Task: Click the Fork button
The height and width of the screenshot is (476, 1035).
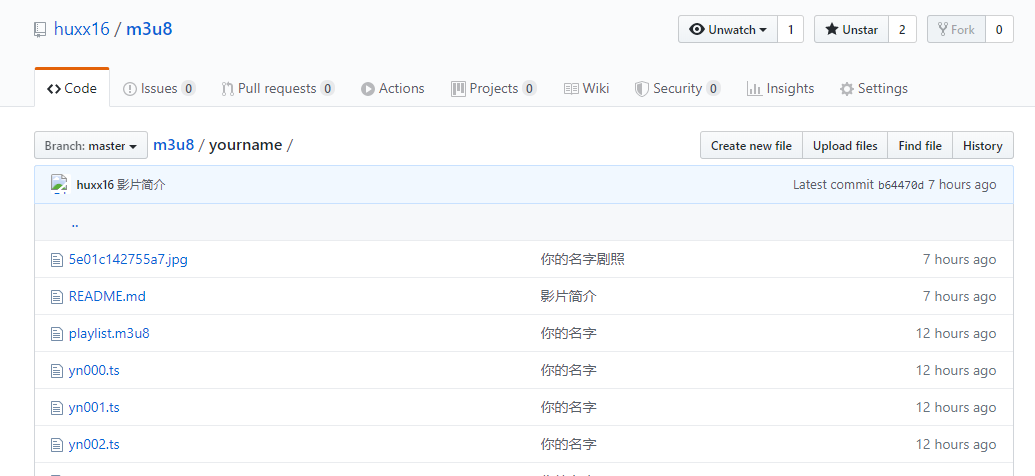Action: point(956,30)
